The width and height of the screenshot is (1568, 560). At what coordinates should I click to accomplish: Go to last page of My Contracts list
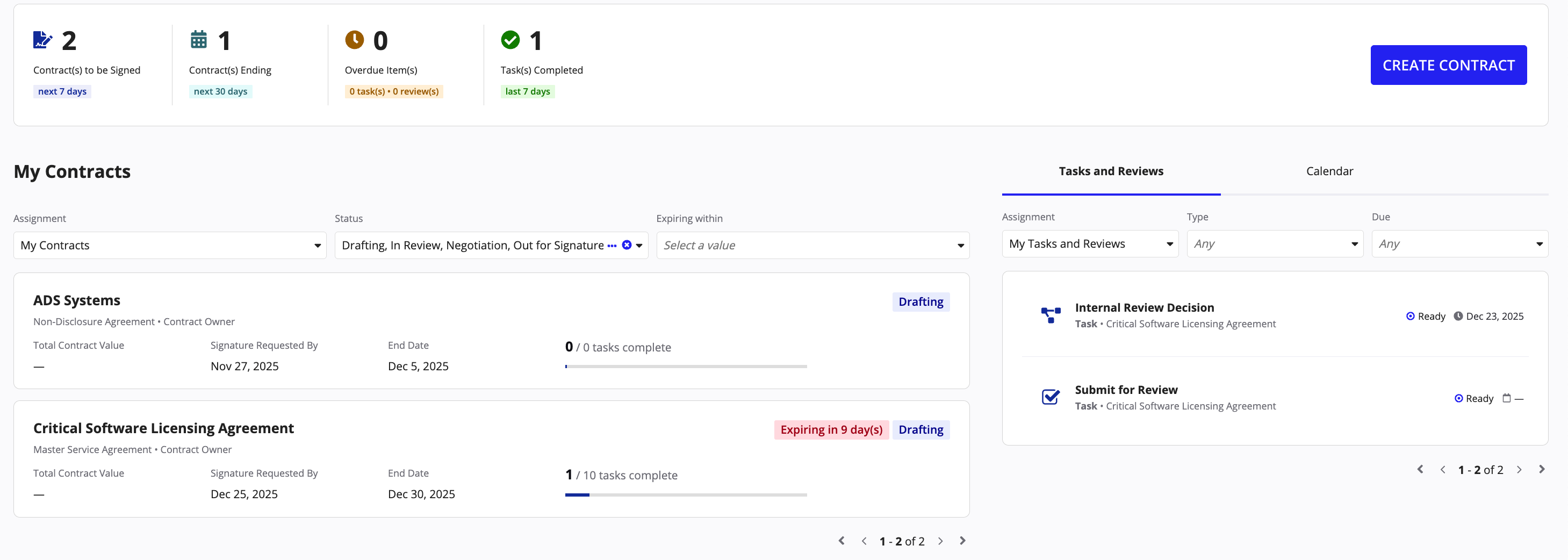click(962, 541)
